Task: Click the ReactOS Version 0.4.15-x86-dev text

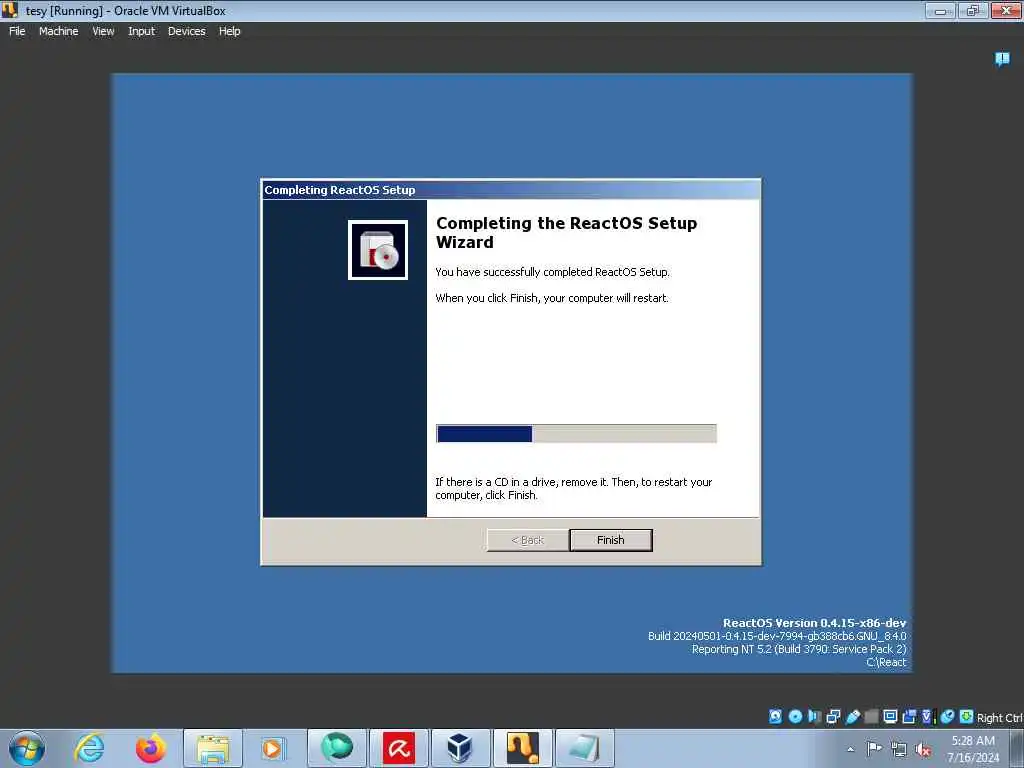Action: (814, 623)
